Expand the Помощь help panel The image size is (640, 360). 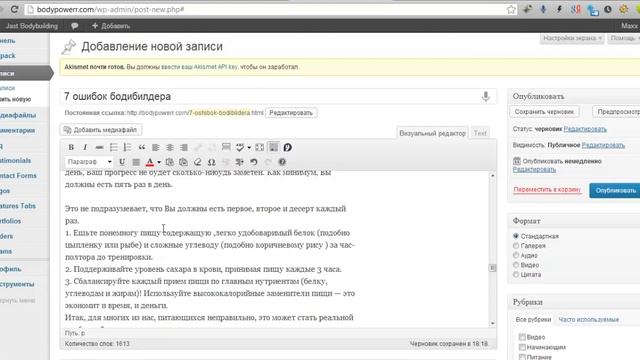624,38
